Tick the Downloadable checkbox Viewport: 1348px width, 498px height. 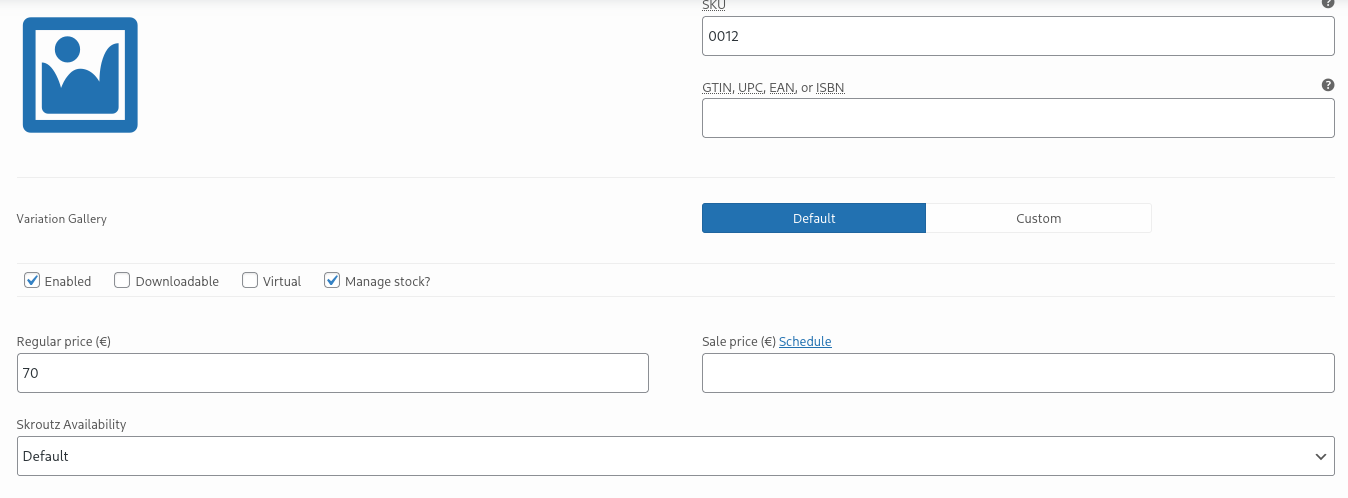tap(122, 281)
